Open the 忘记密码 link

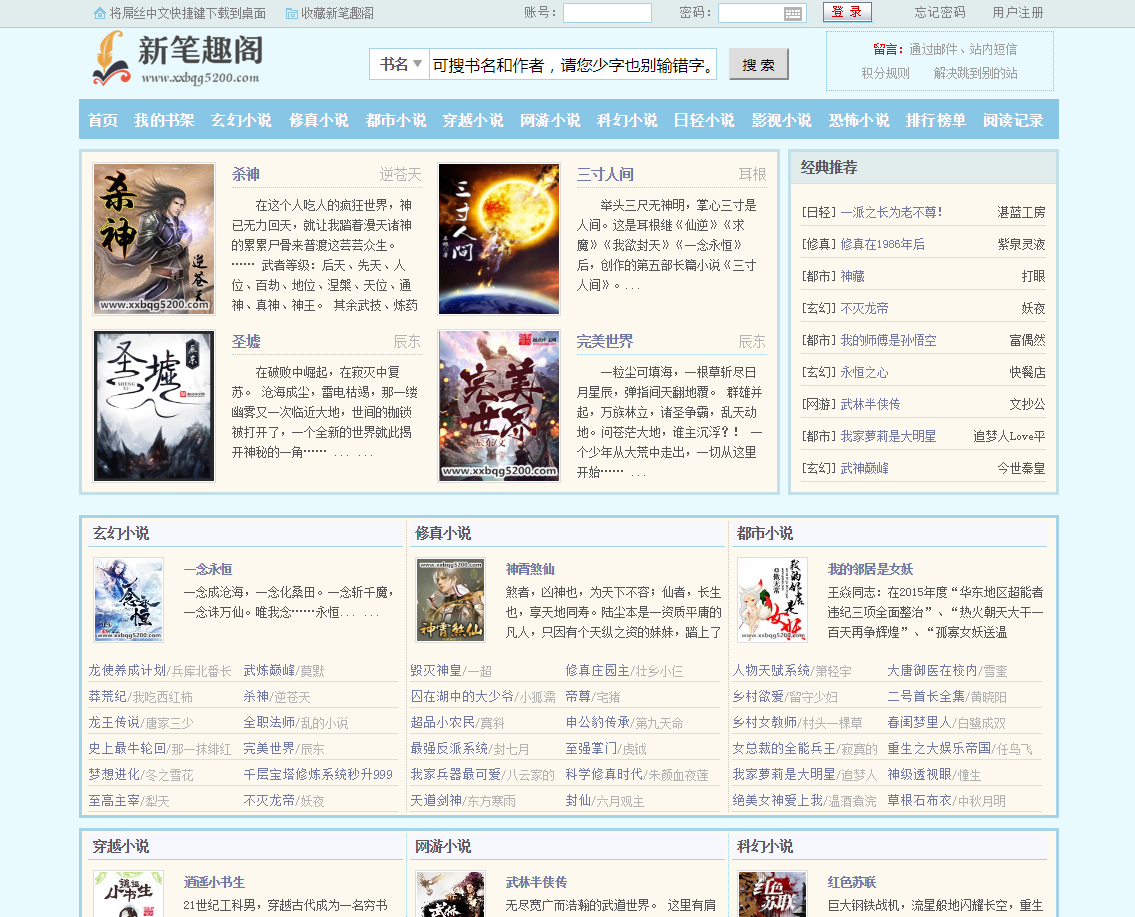tap(940, 13)
